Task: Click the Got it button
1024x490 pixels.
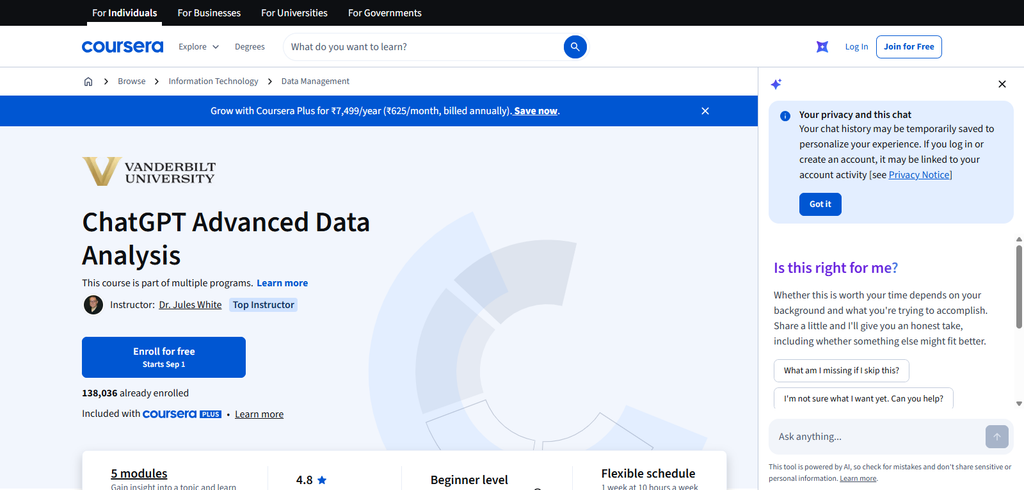Action: coord(820,204)
